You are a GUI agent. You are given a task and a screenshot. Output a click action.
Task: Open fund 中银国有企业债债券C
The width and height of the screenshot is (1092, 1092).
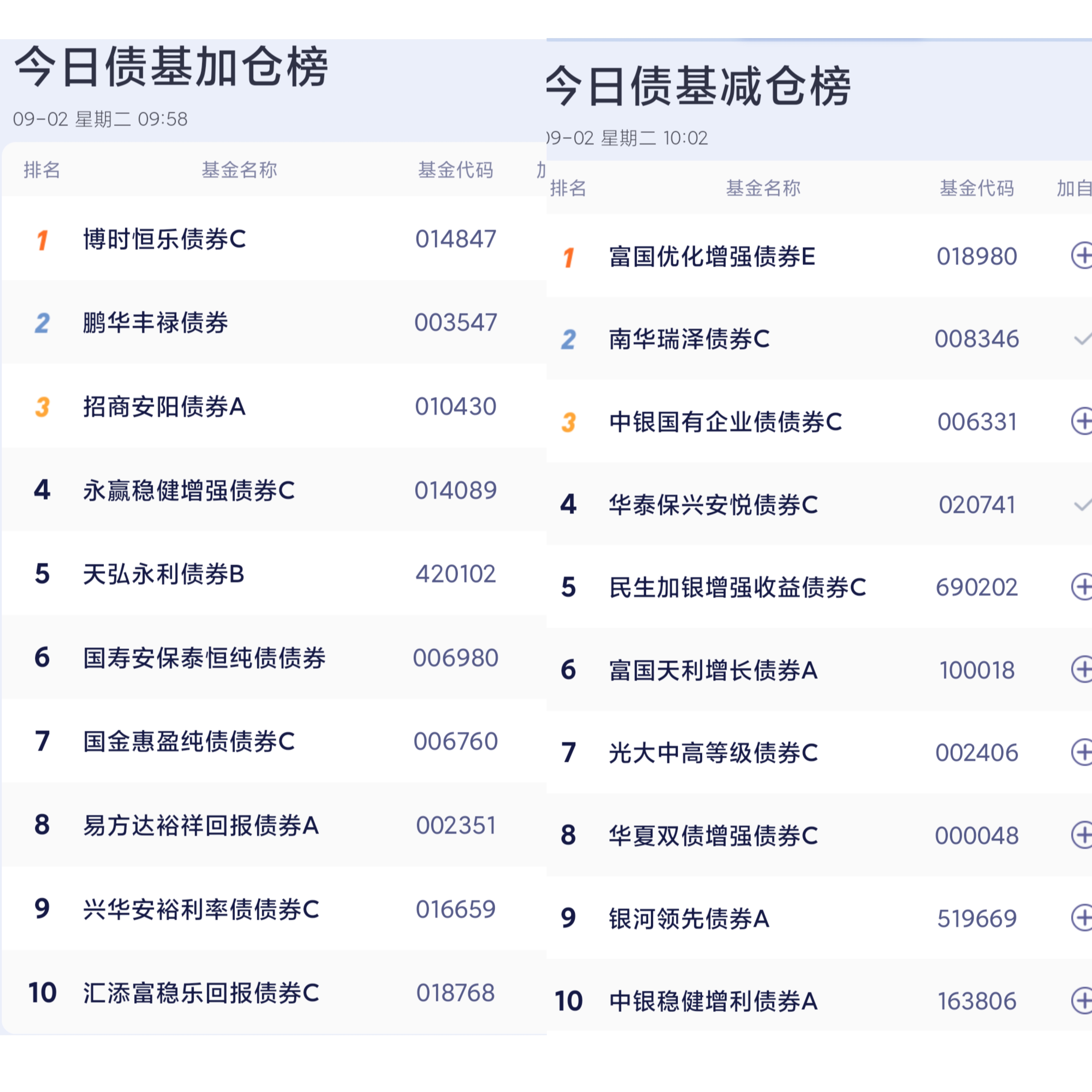pyautogui.click(x=725, y=422)
